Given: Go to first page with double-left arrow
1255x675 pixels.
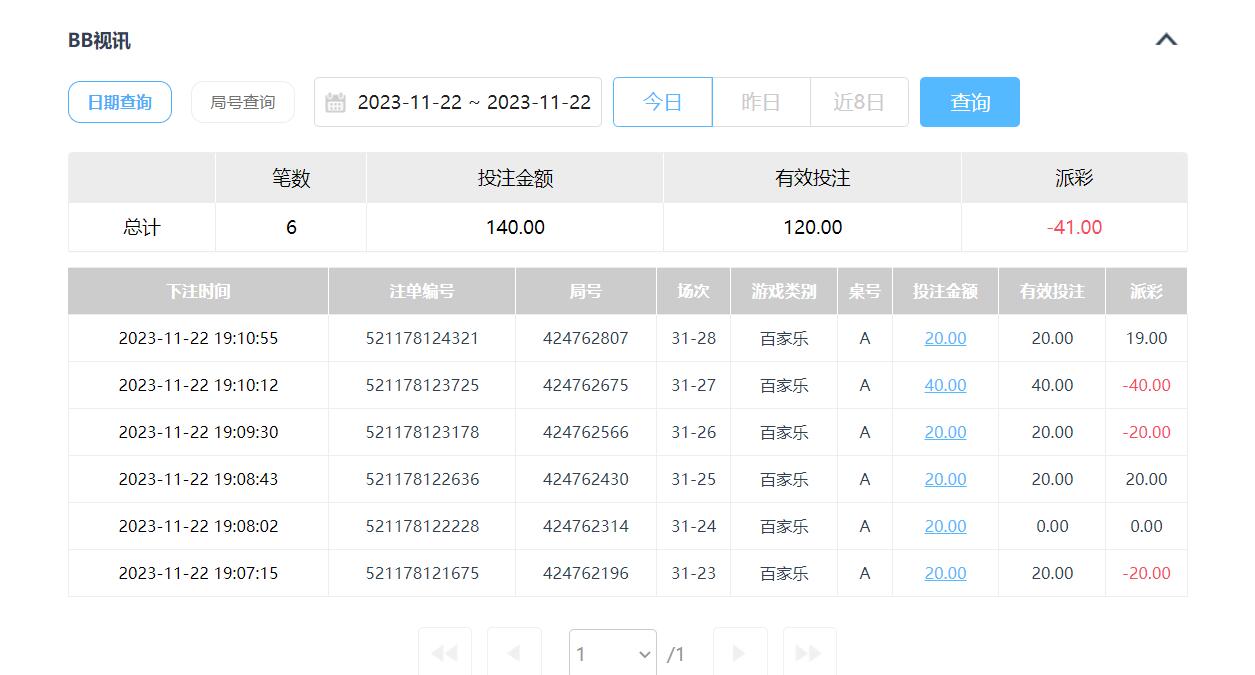Looking at the screenshot, I should 444,653.
